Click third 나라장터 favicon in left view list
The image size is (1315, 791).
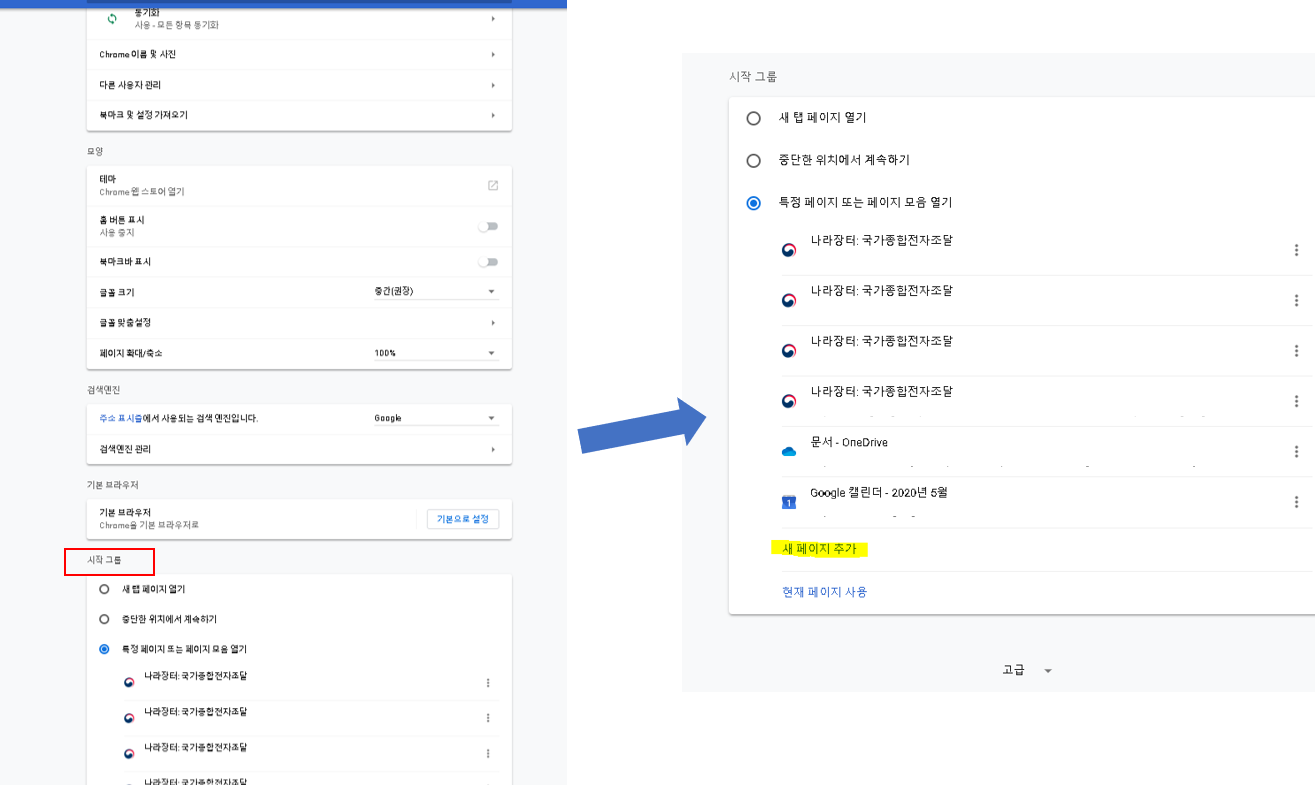(129, 754)
